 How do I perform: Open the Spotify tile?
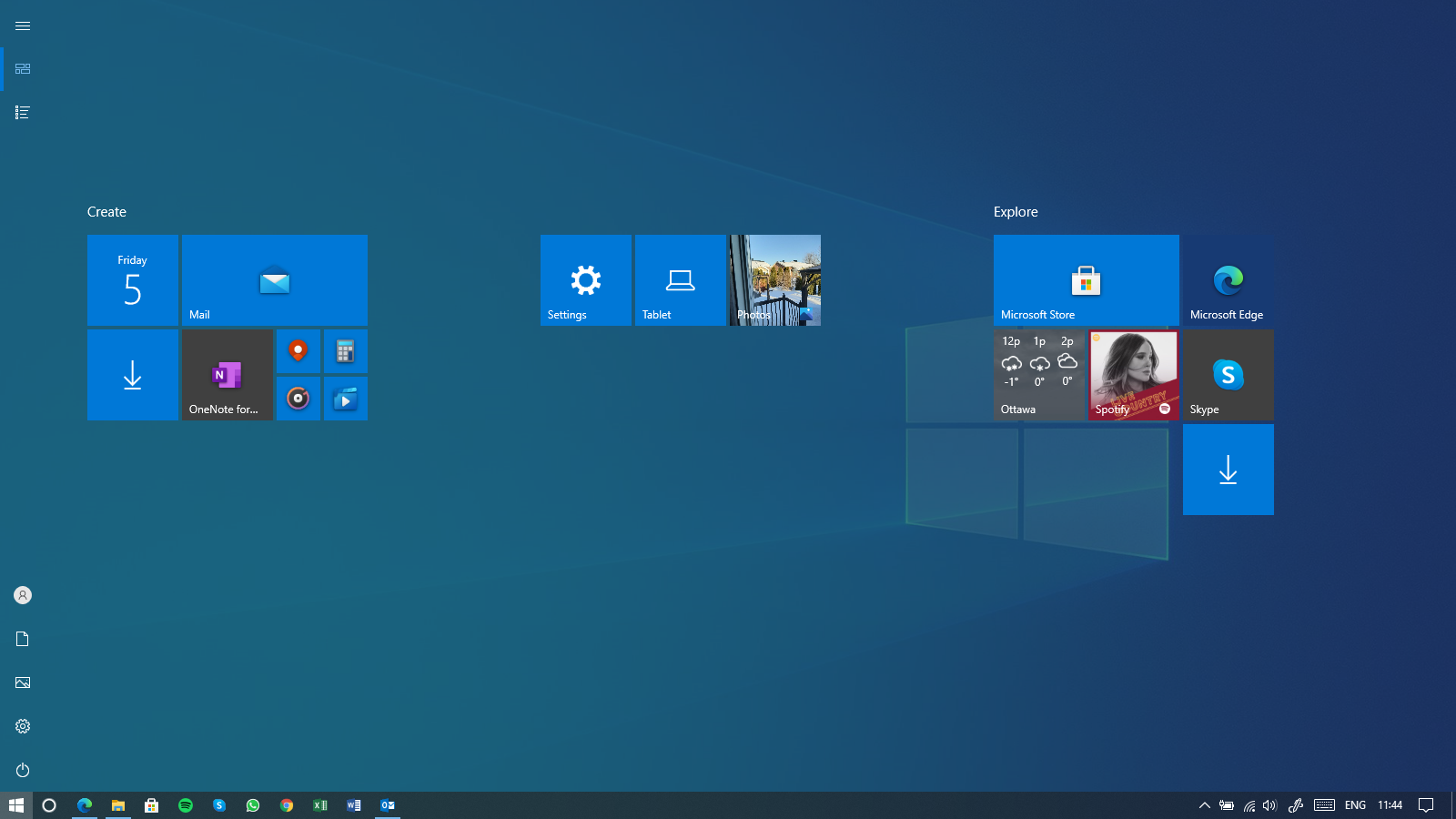tap(1134, 375)
